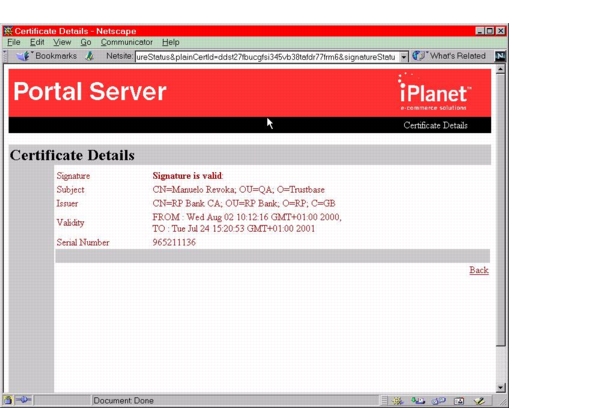Click the Subject value 'CN=Manuelo Revoka'
The height and width of the screenshot is (409, 610).
(194, 190)
